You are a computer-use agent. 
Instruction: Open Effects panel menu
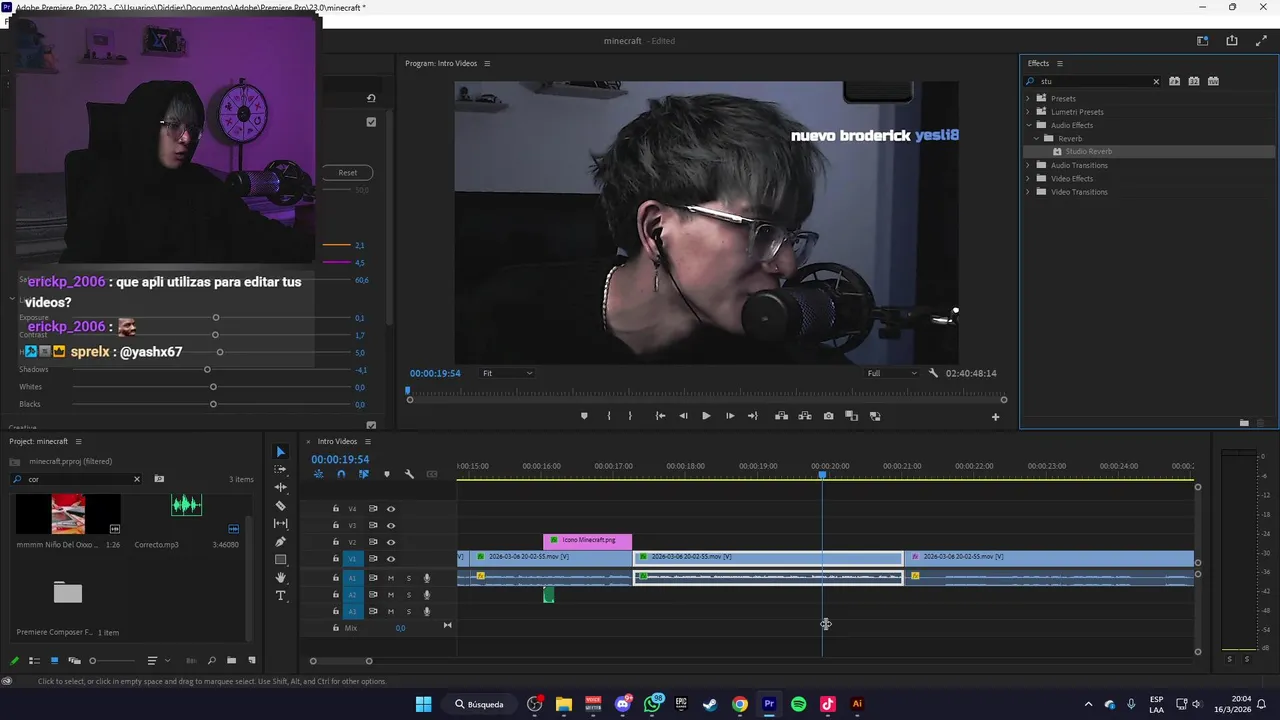click(x=1059, y=64)
